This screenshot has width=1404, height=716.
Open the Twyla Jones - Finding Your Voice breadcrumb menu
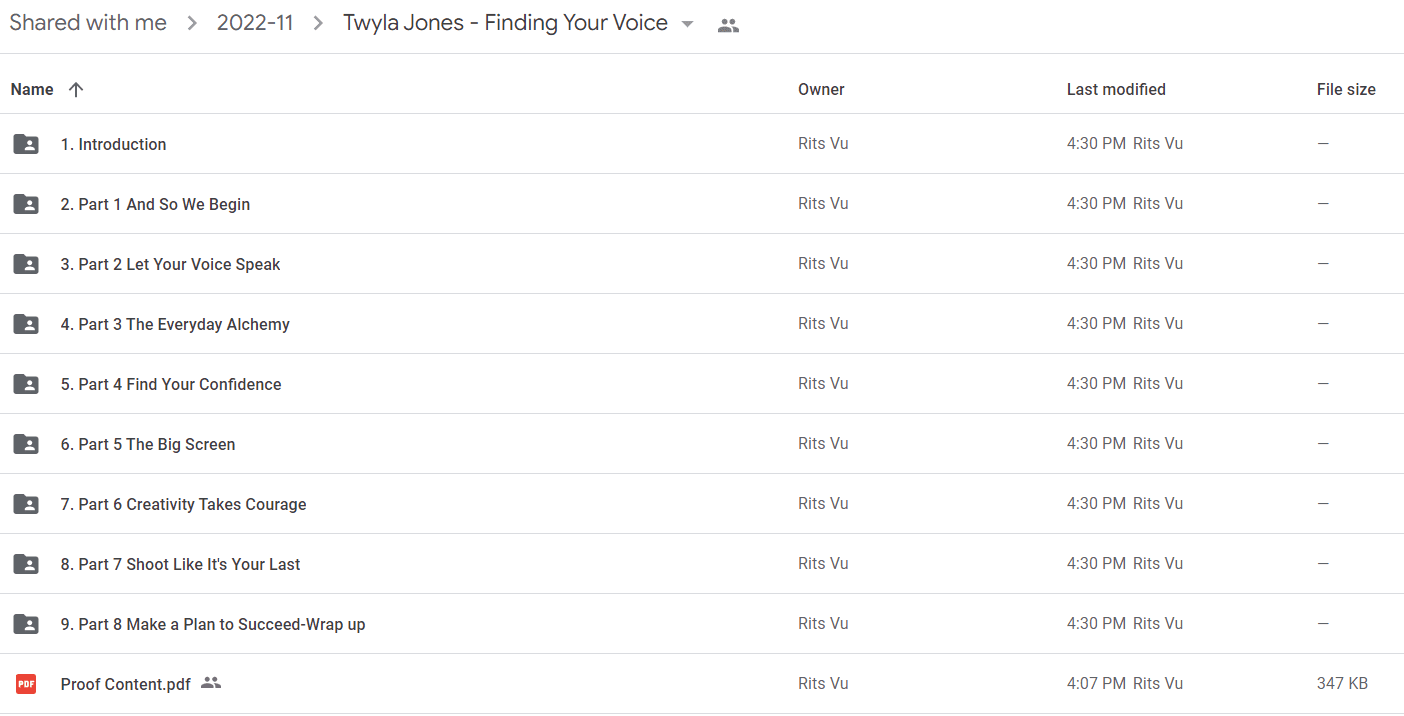pos(506,23)
